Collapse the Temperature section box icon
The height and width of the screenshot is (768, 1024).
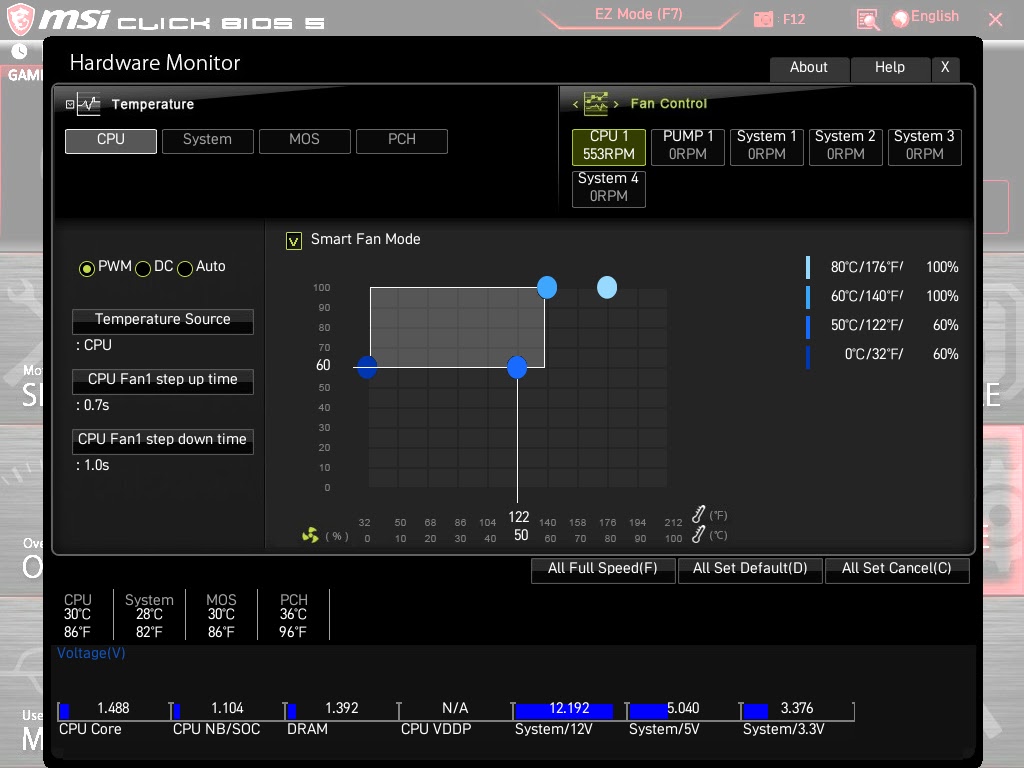pyautogui.click(x=70, y=104)
